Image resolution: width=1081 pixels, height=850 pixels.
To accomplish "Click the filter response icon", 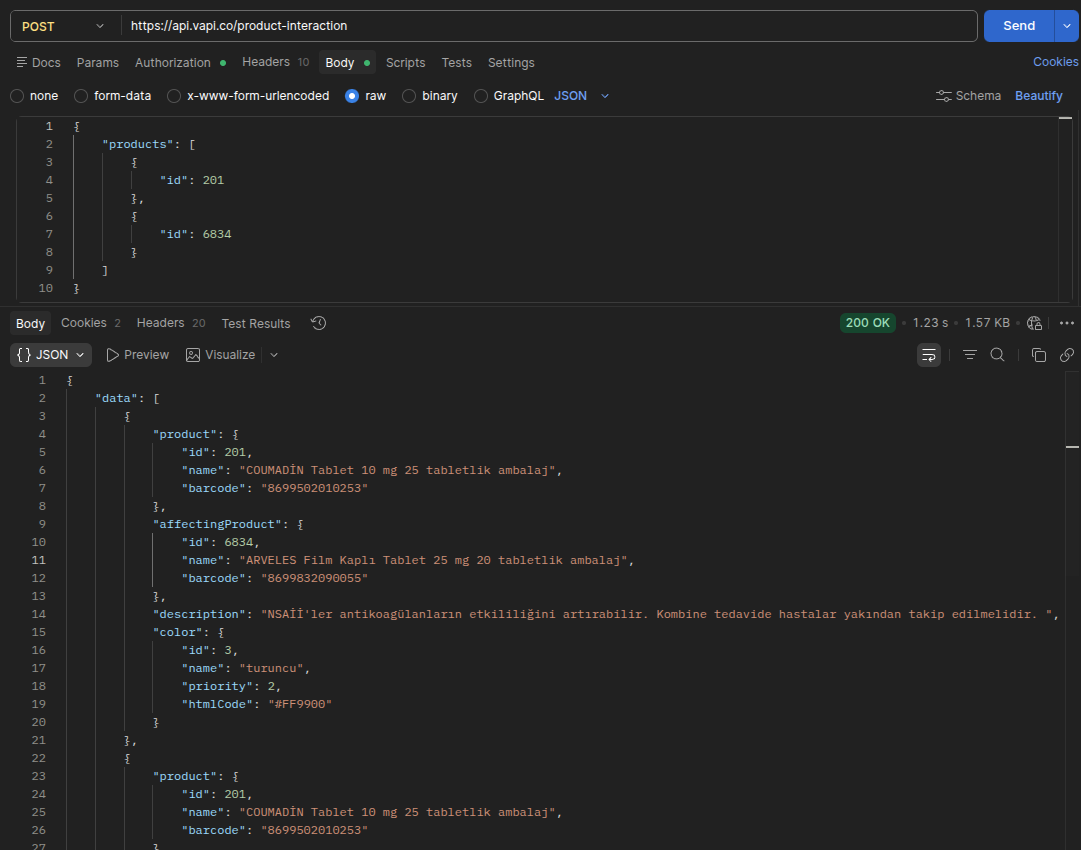I will pos(969,355).
